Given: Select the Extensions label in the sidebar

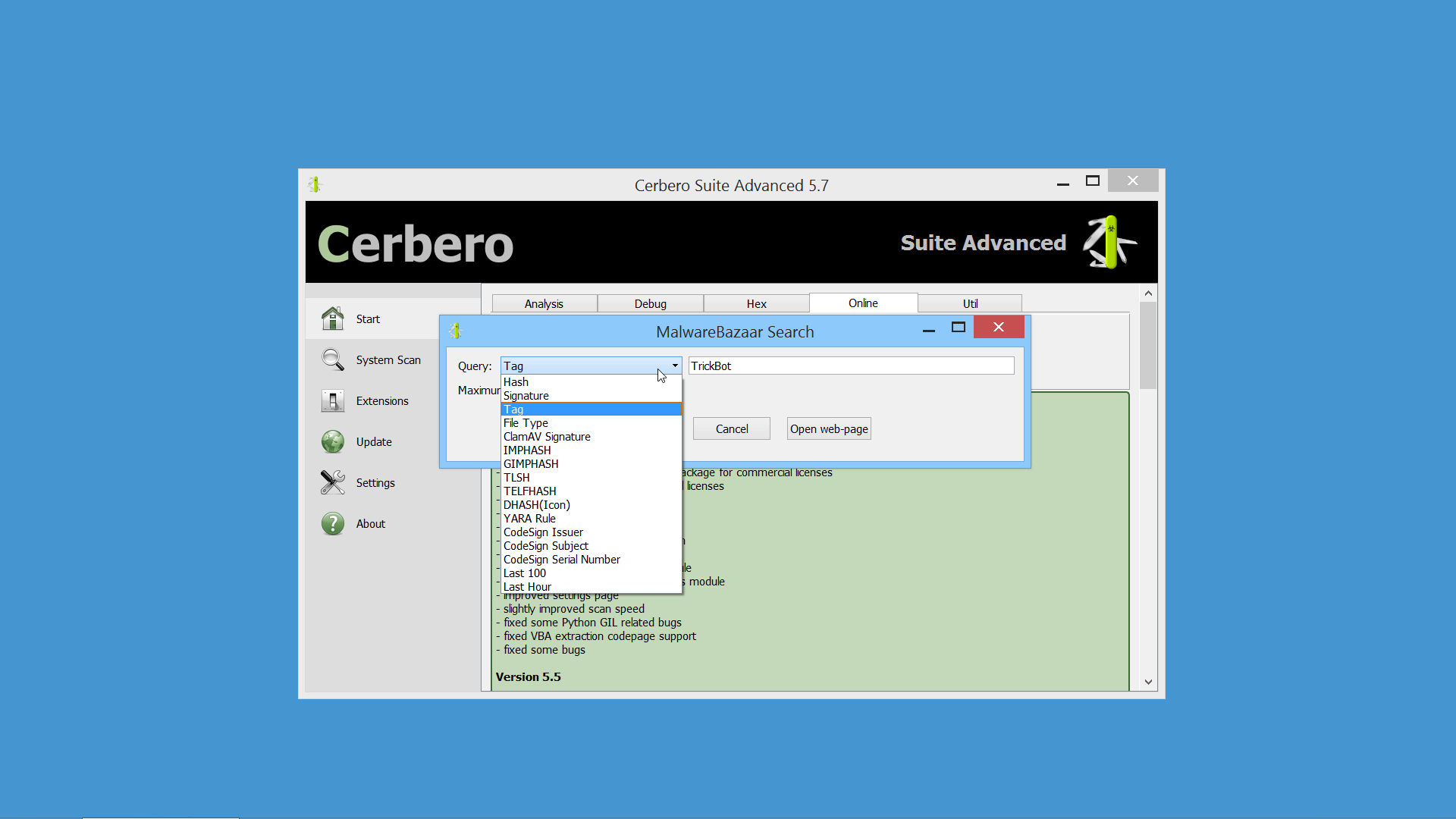Looking at the screenshot, I should coord(382,401).
